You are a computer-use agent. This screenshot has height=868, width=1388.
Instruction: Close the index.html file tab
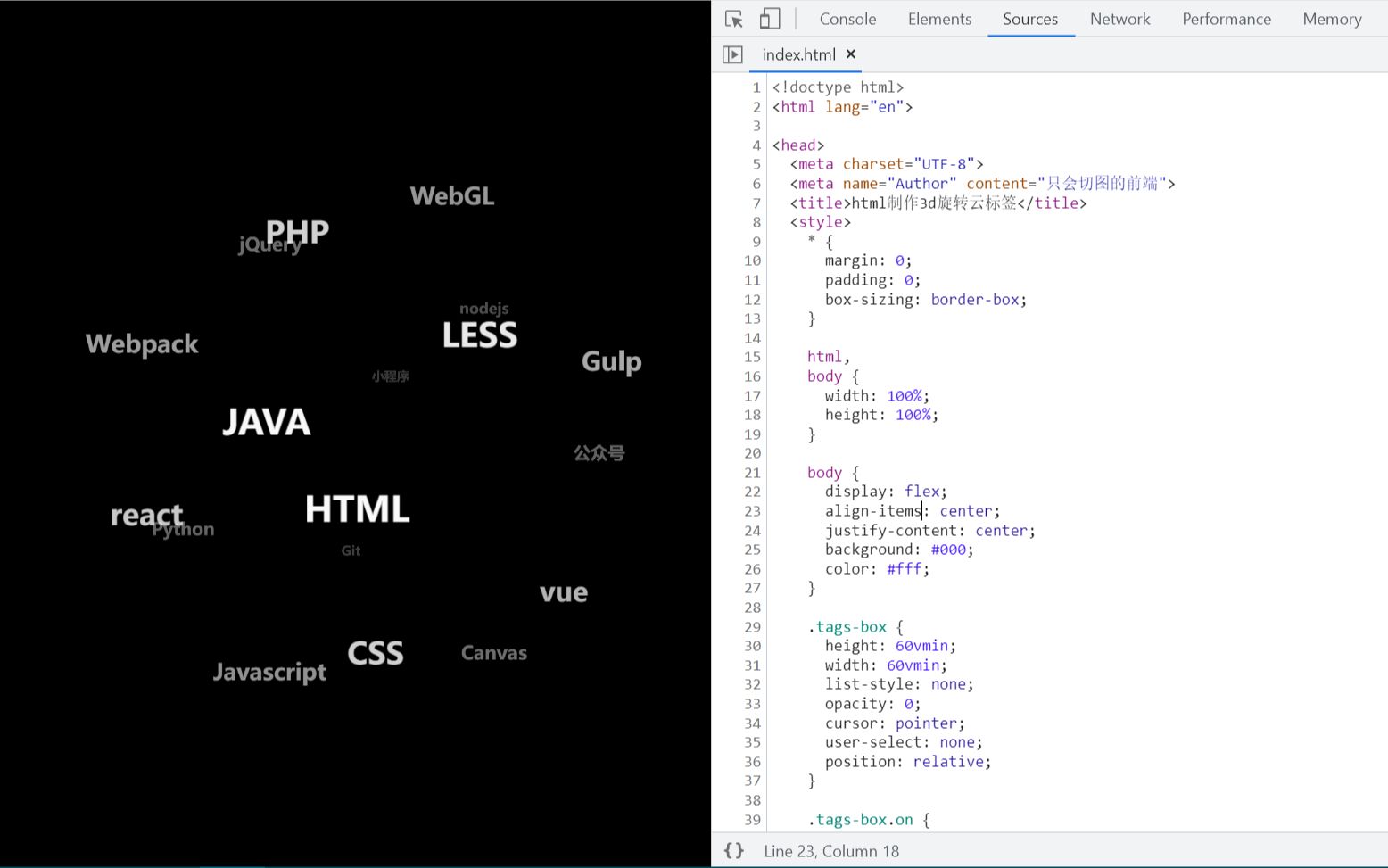851,54
